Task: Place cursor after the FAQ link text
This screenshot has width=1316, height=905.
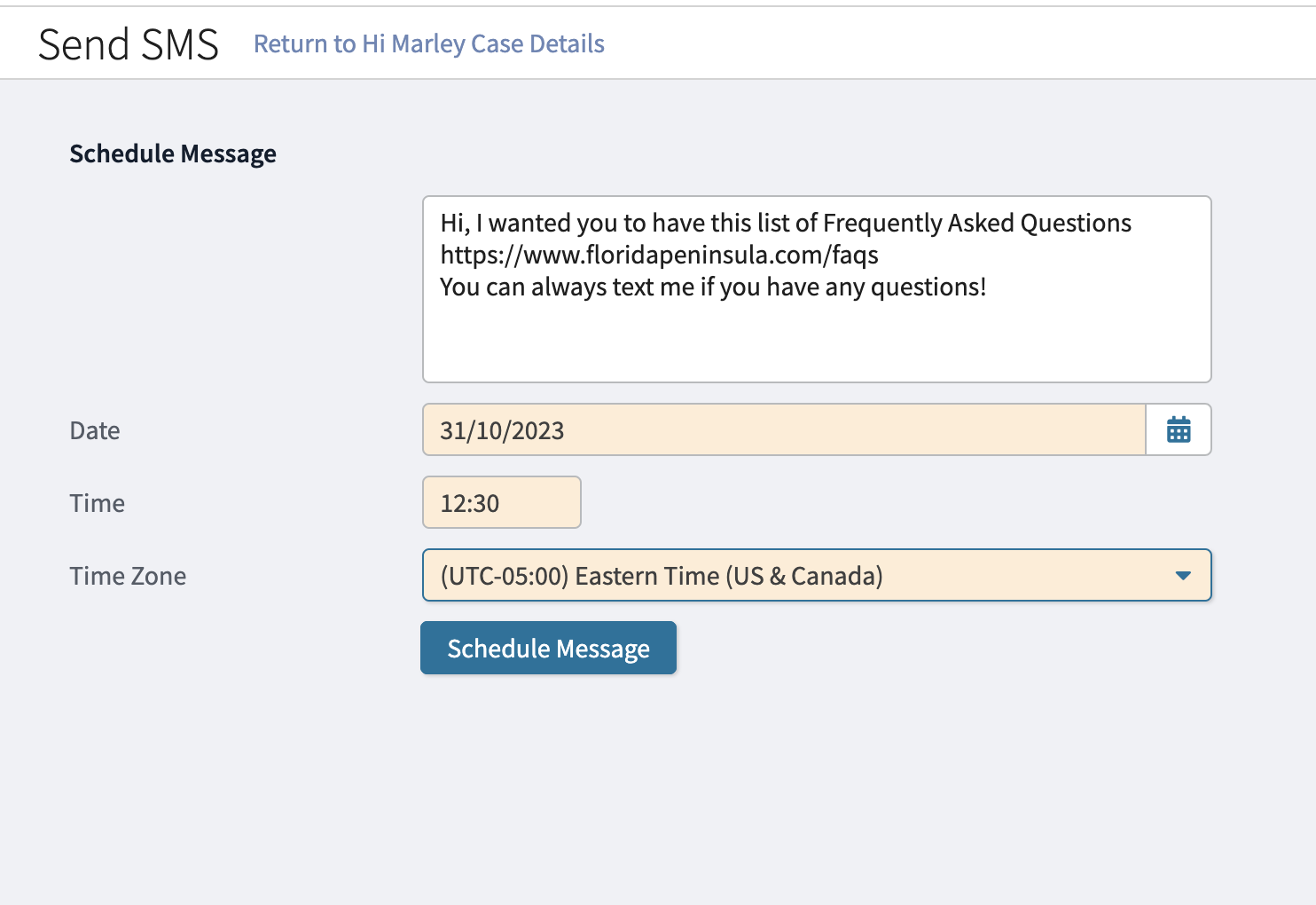Action: [879, 255]
